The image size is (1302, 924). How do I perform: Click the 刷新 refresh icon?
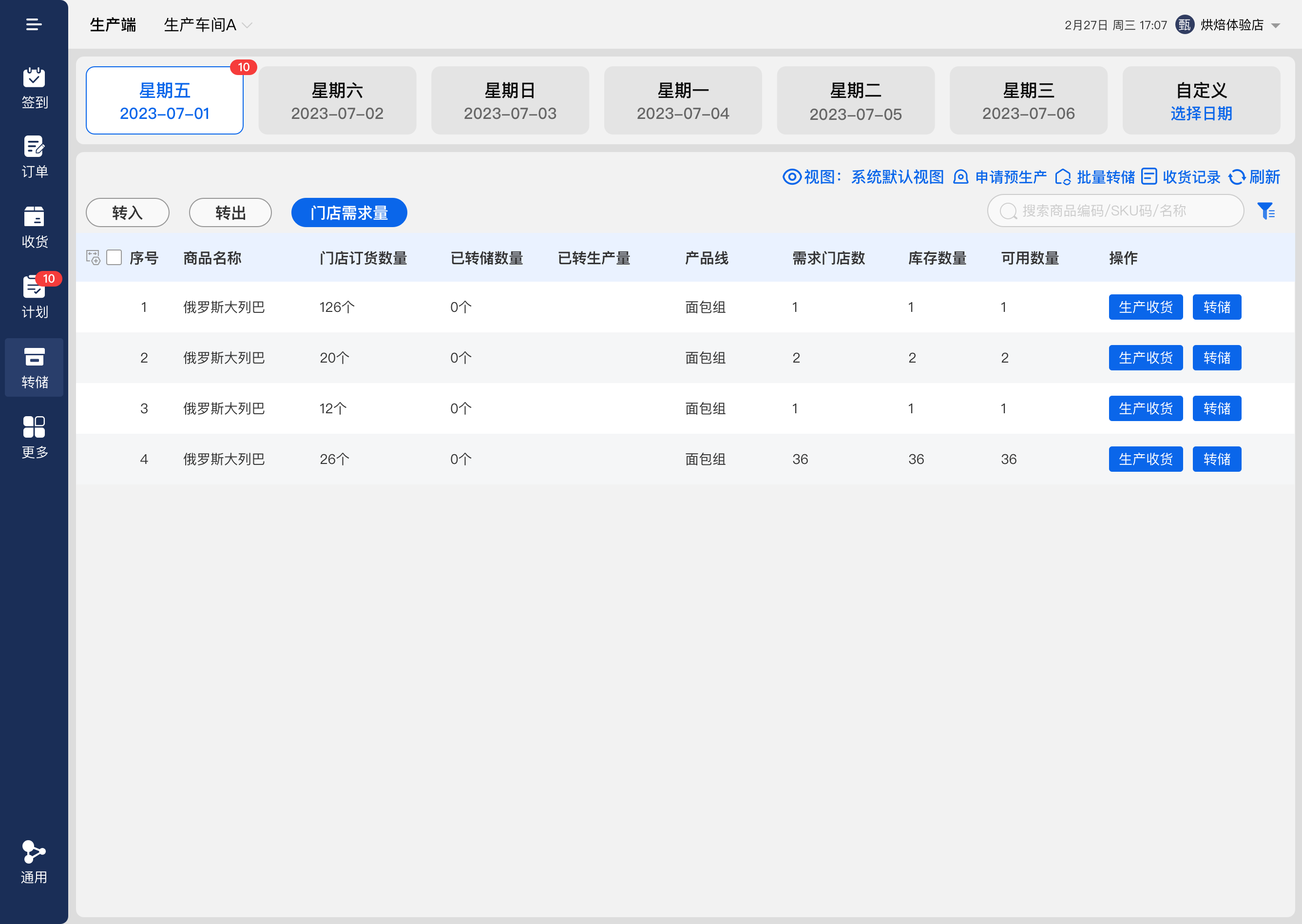coord(1237,177)
